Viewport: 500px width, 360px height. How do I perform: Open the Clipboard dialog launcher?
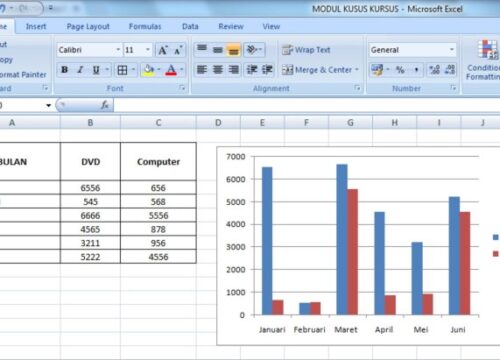[x=45, y=88]
